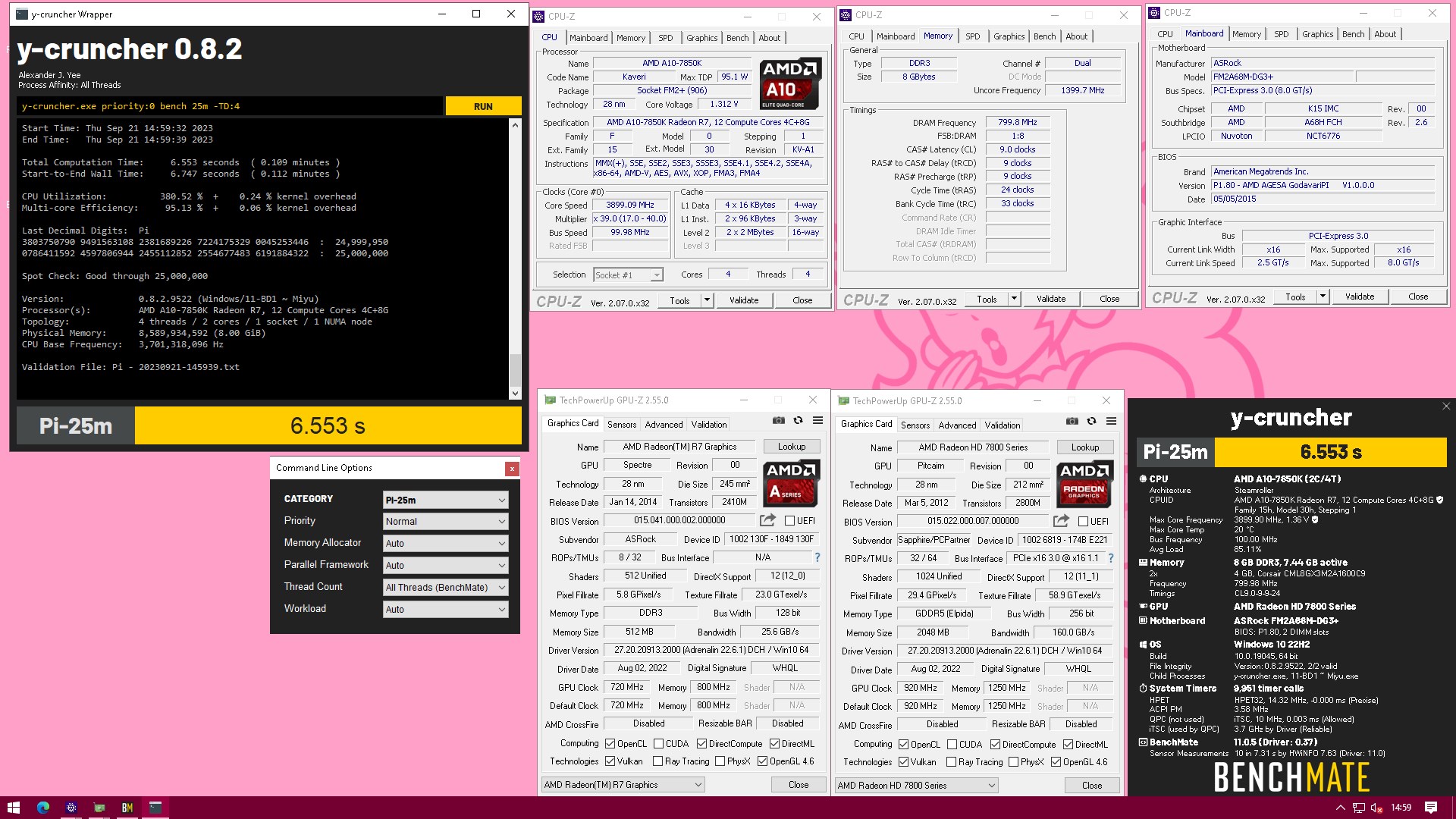Toggle OpenCL checkbox in R7 GPU-Z
The width and height of the screenshot is (1456, 819).
pos(610,744)
